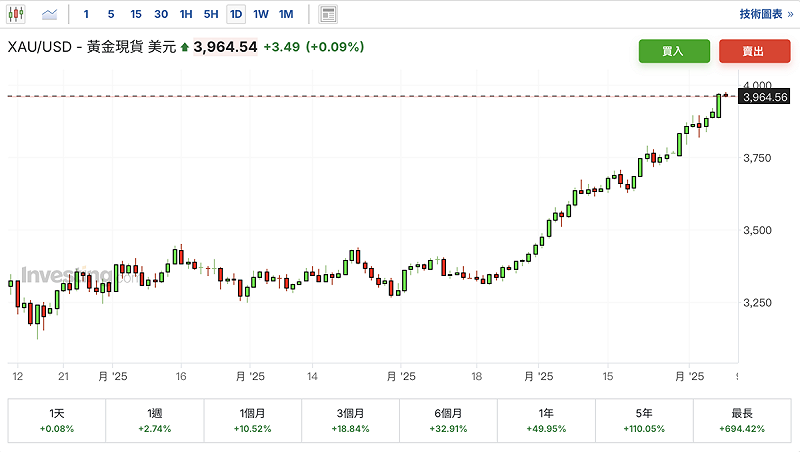Select the 30-minute interval
This screenshot has height=452, width=800.
click(161, 14)
